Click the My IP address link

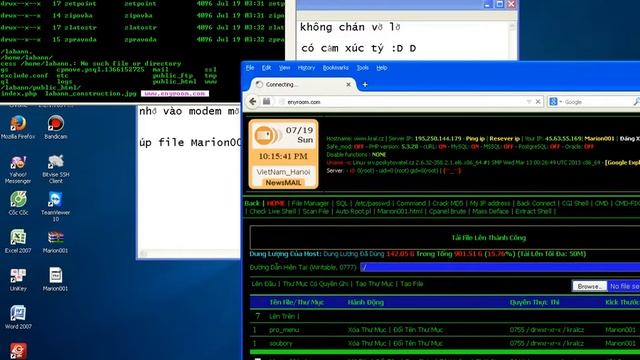coord(489,203)
